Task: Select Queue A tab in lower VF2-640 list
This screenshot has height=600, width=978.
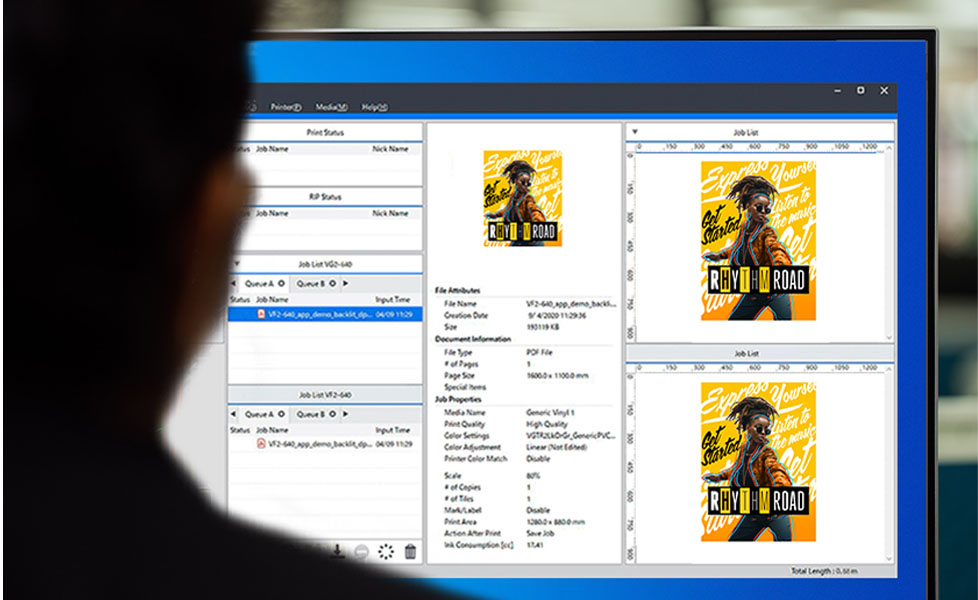Action: click(x=259, y=414)
